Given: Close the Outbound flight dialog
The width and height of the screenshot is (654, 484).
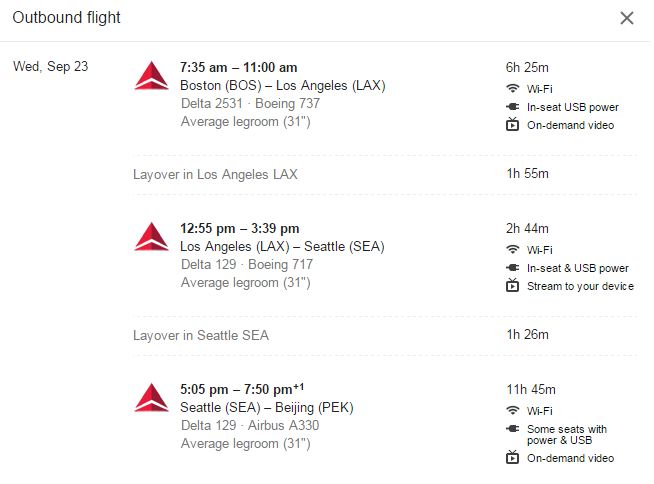Looking at the screenshot, I should pos(627,18).
